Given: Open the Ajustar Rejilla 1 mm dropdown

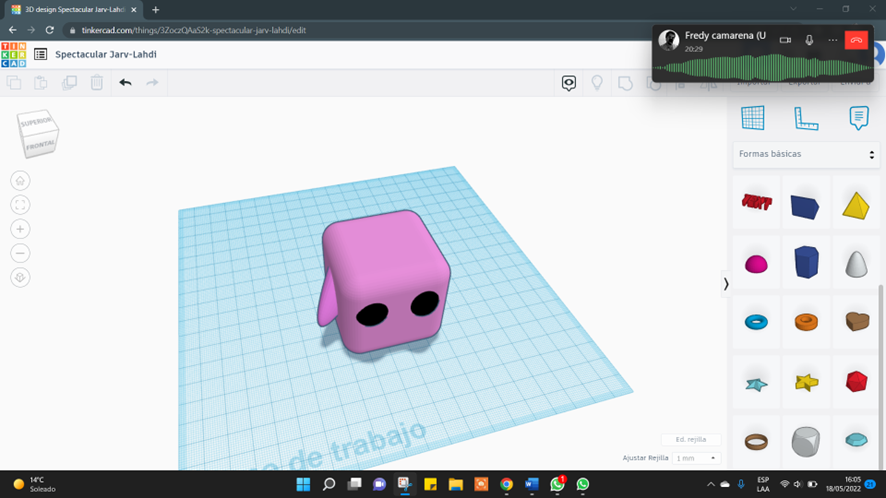Looking at the screenshot, I should (696, 458).
